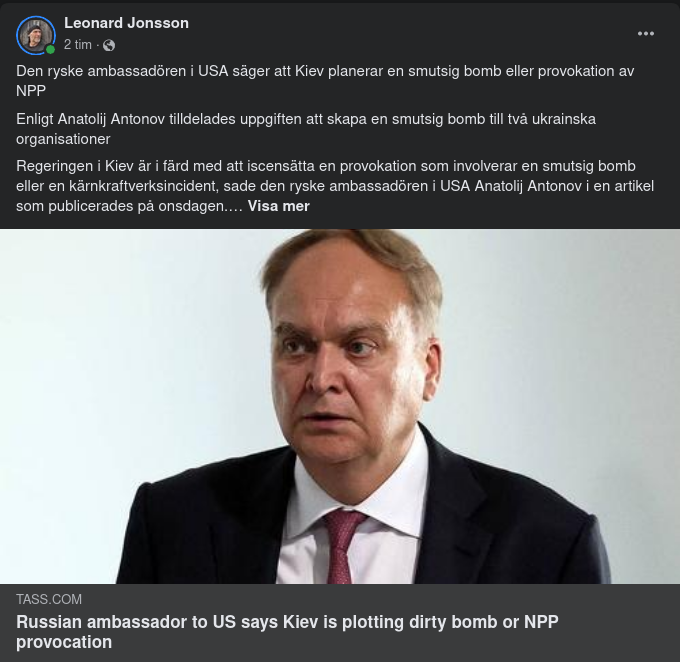Viewport: 680px width, 662px height.
Task: Click the word "organisationer" in the post
Action: point(63,139)
